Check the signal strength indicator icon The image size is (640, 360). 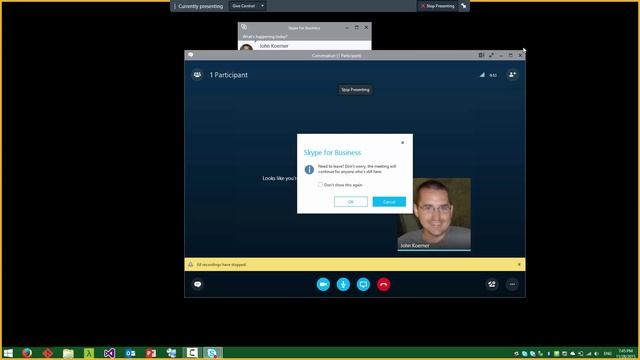coord(482,75)
